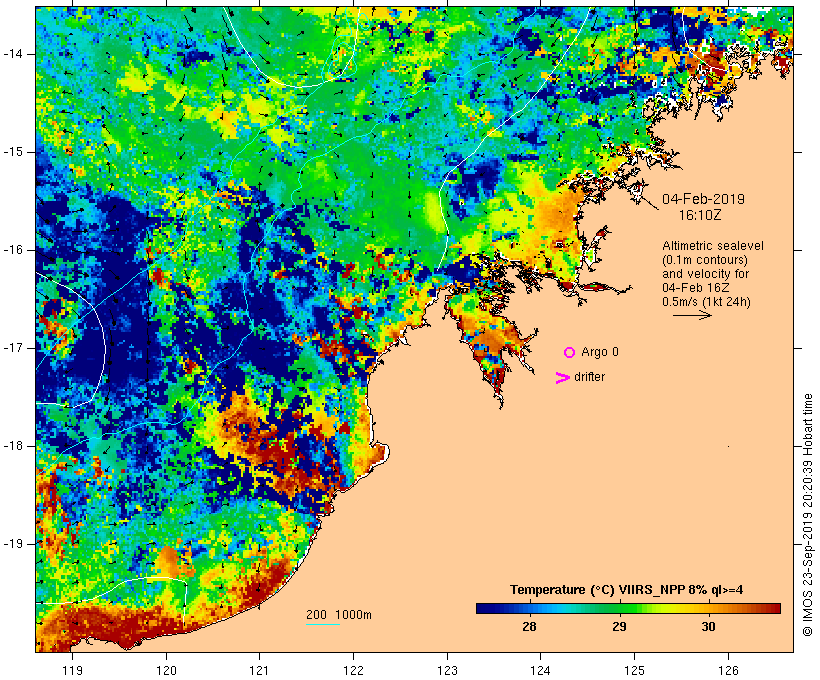Click the 'Argo 0' legend label

coord(600,352)
